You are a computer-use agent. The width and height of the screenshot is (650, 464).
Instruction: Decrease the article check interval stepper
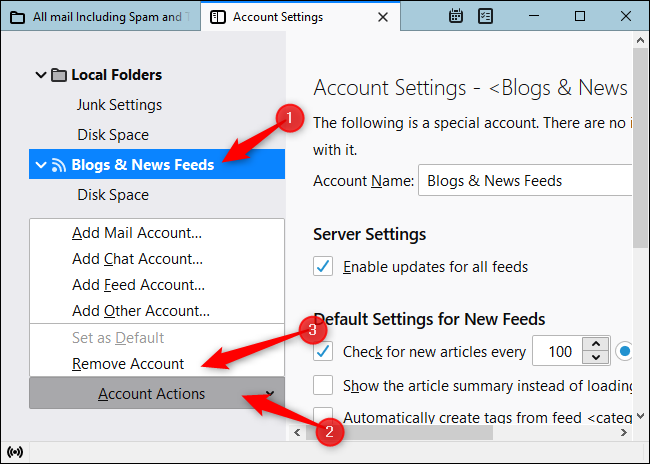tap(596, 358)
